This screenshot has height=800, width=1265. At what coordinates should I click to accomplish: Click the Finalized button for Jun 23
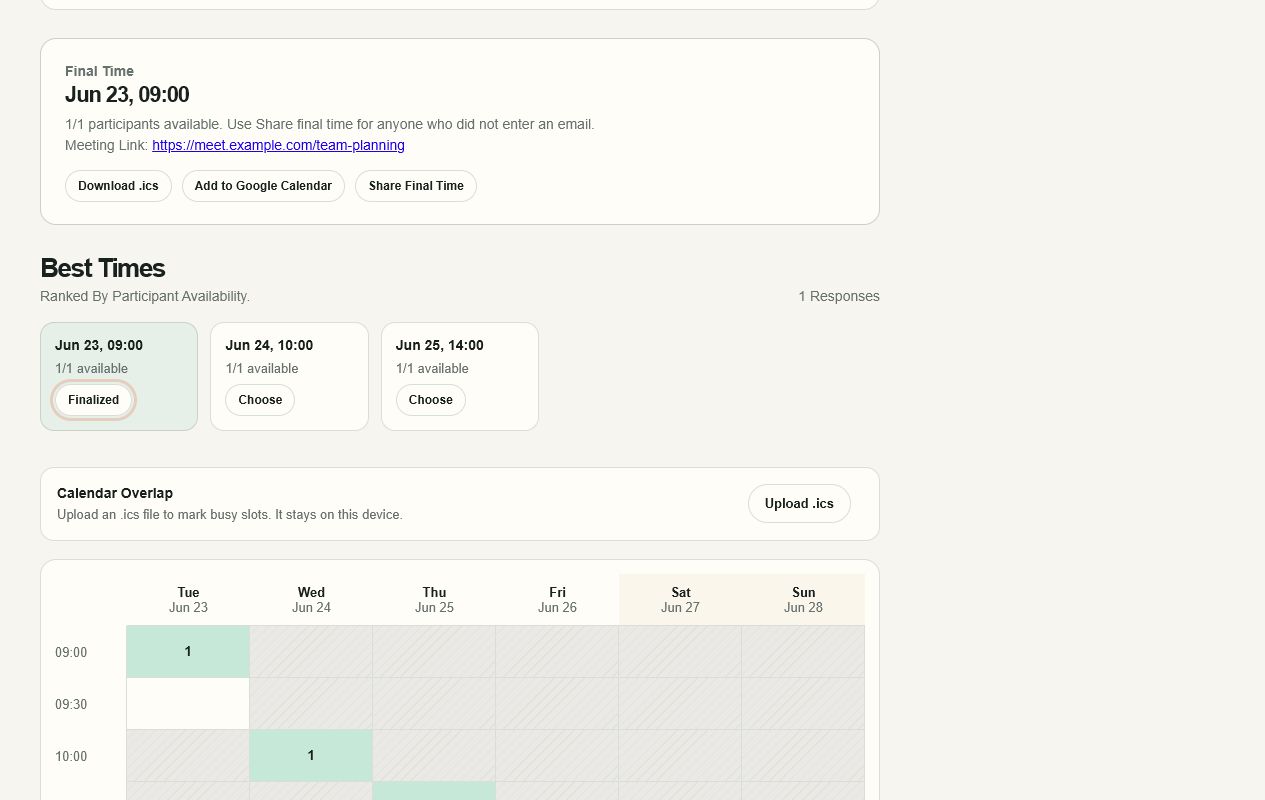(93, 400)
